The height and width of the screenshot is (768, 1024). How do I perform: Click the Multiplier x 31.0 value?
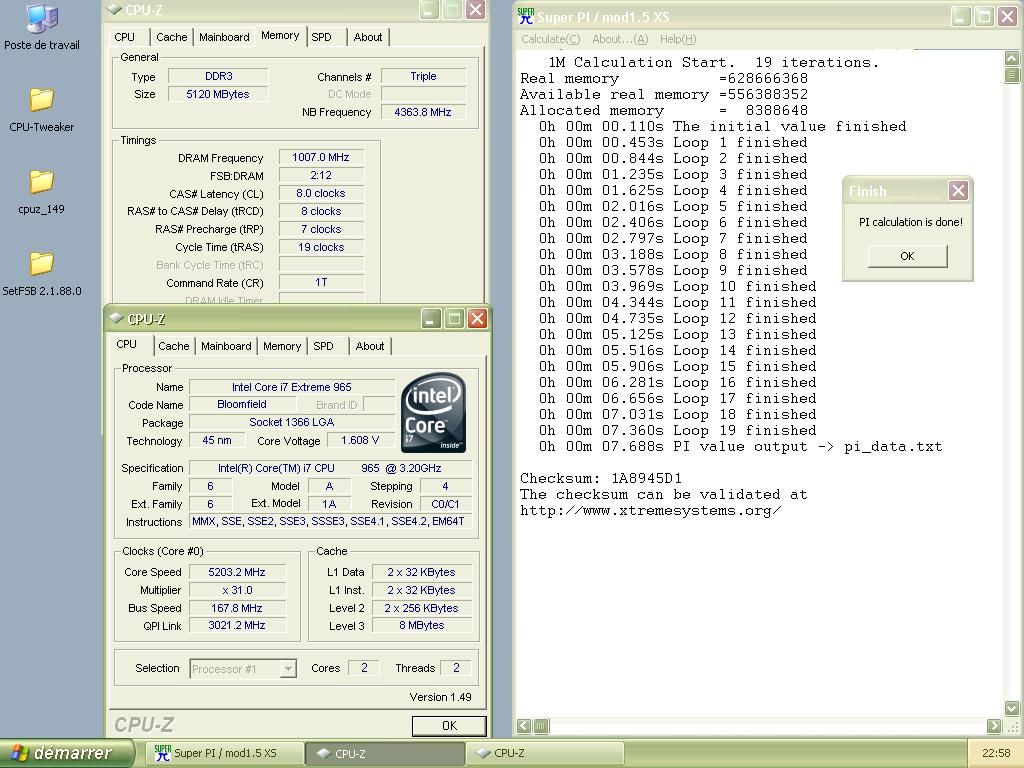pos(237,590)
